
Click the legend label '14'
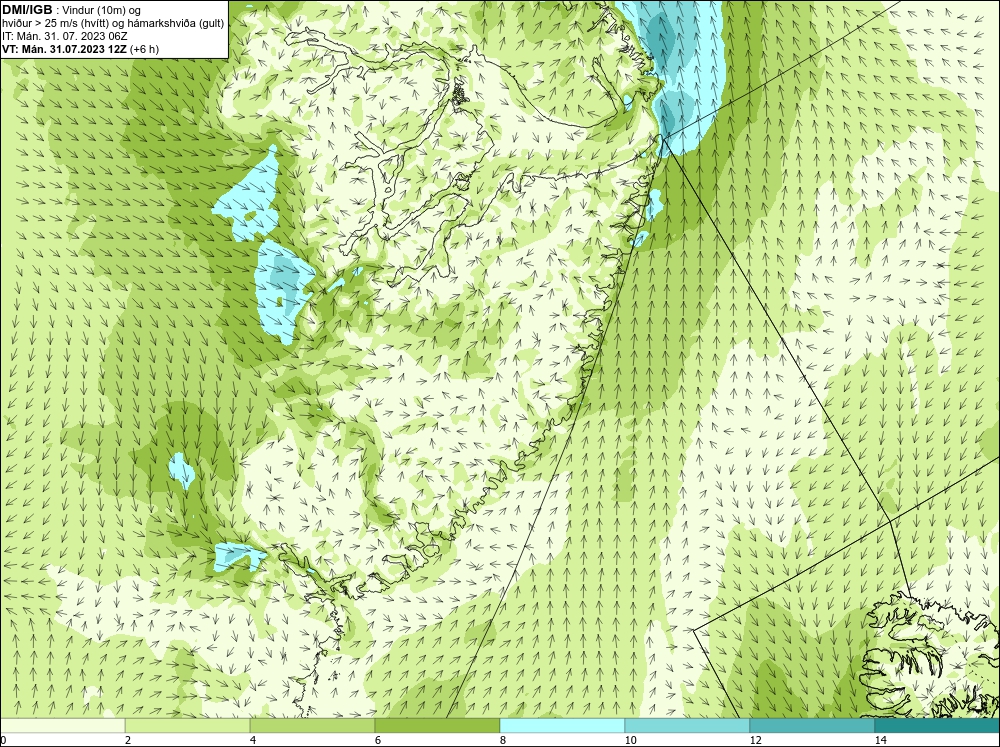click(x=880, y=740)
